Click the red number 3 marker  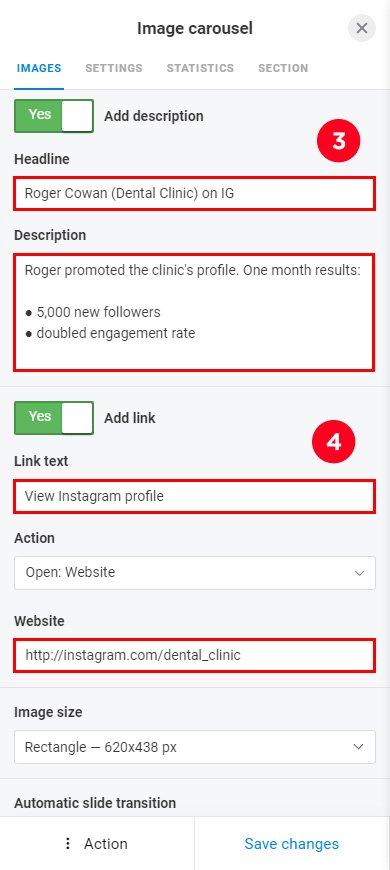click(338, 140)
